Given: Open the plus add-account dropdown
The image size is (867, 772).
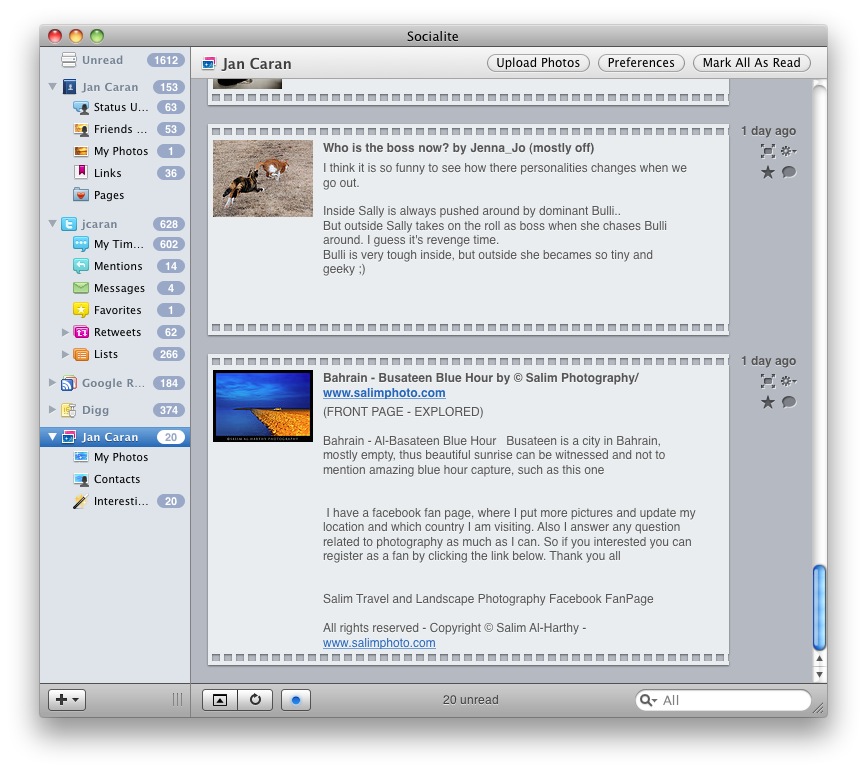Looking at the screenshot, I should 67,700.
